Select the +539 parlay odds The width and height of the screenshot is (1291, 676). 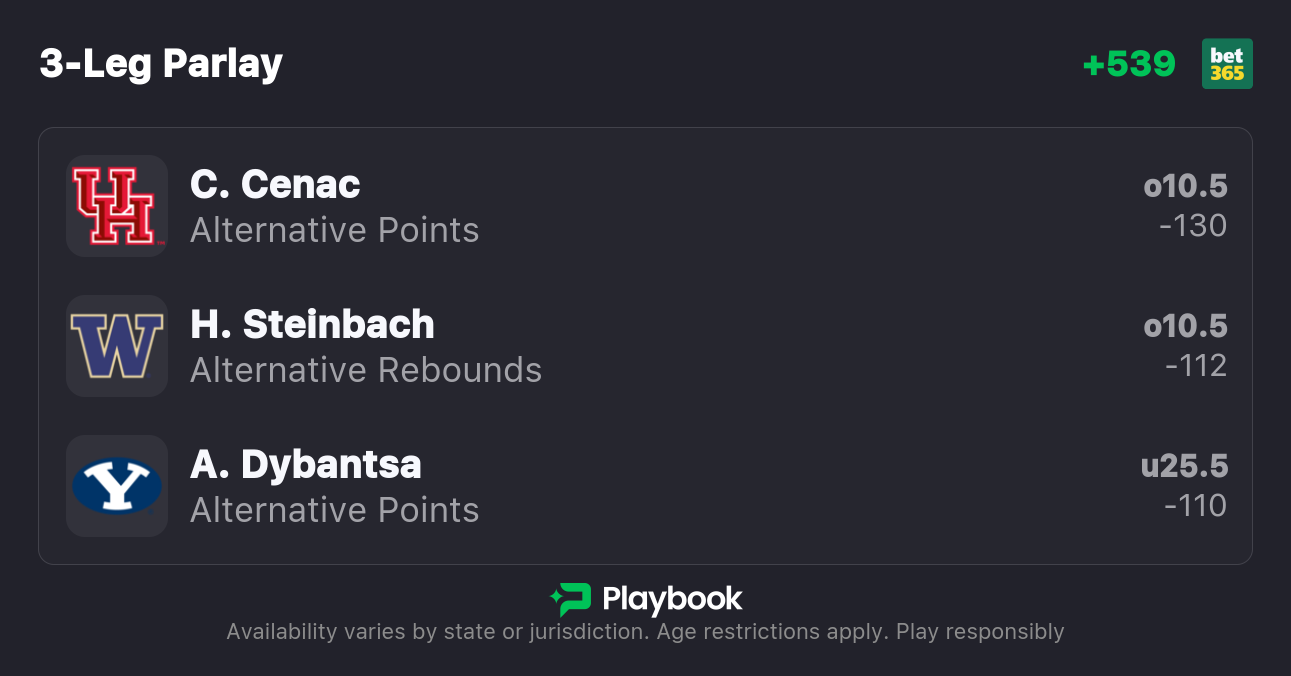(x=1129, y=64)
